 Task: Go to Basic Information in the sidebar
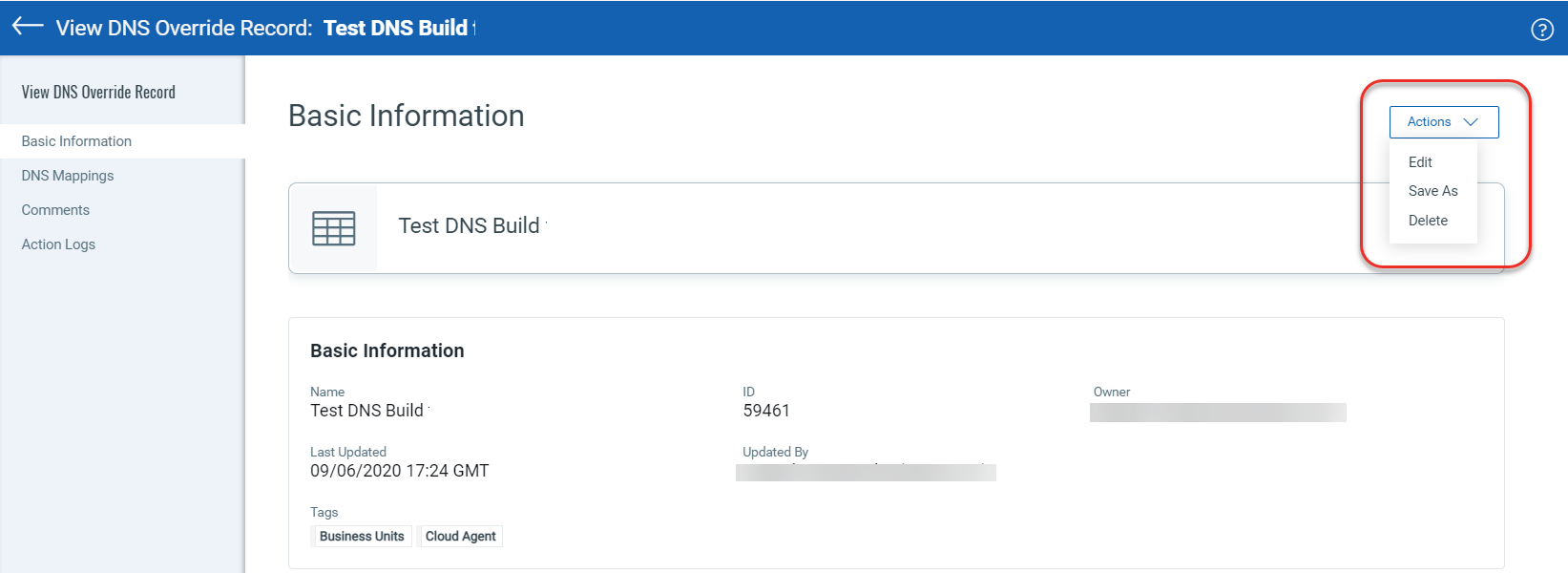point(76,141)
